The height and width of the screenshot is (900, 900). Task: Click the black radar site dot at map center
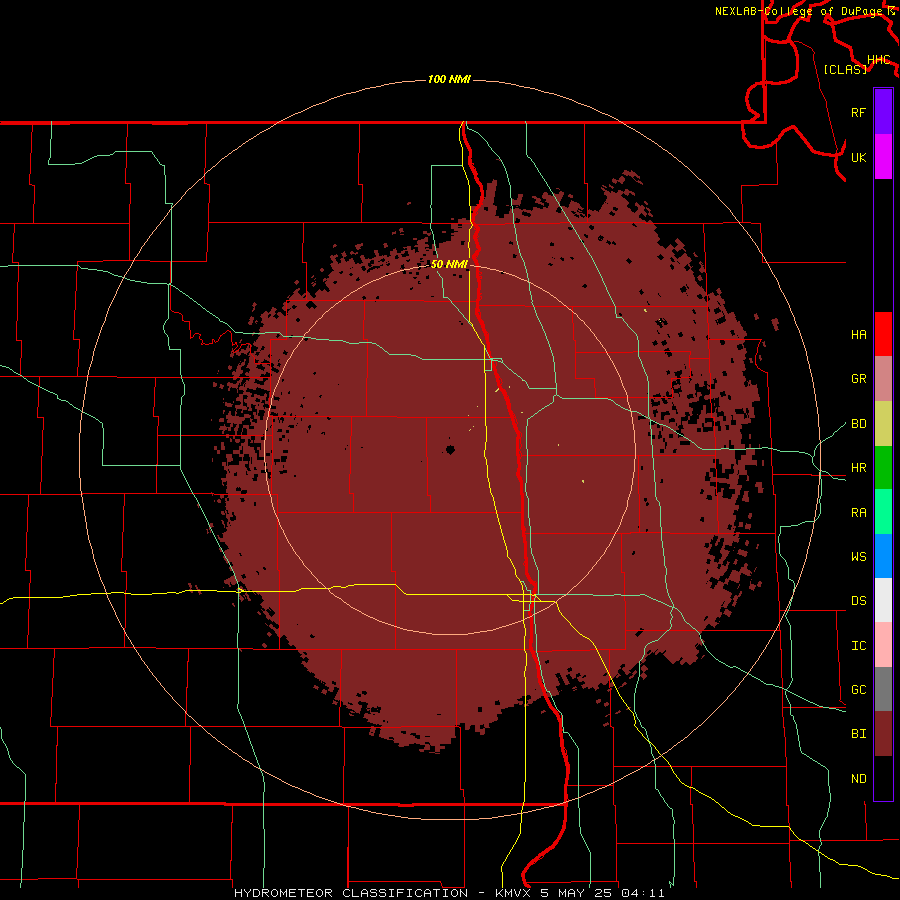point(451,449)
